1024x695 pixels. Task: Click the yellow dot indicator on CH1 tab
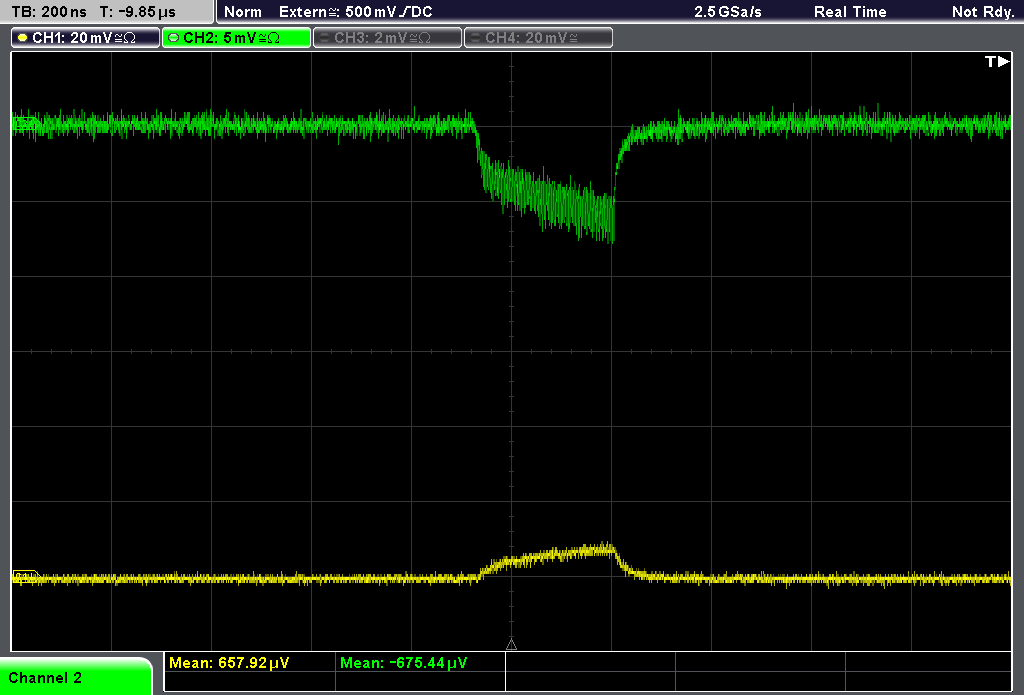[x=23, y=38]
